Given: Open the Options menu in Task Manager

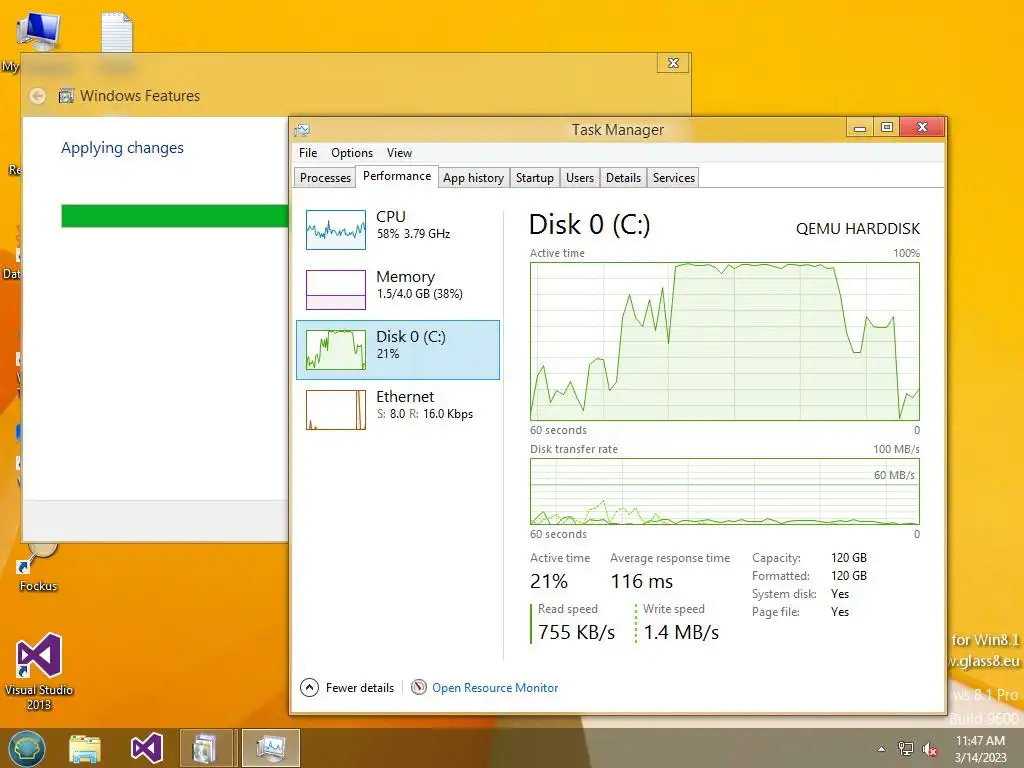Looking at the screenshot, I should [x=351, y=153].
